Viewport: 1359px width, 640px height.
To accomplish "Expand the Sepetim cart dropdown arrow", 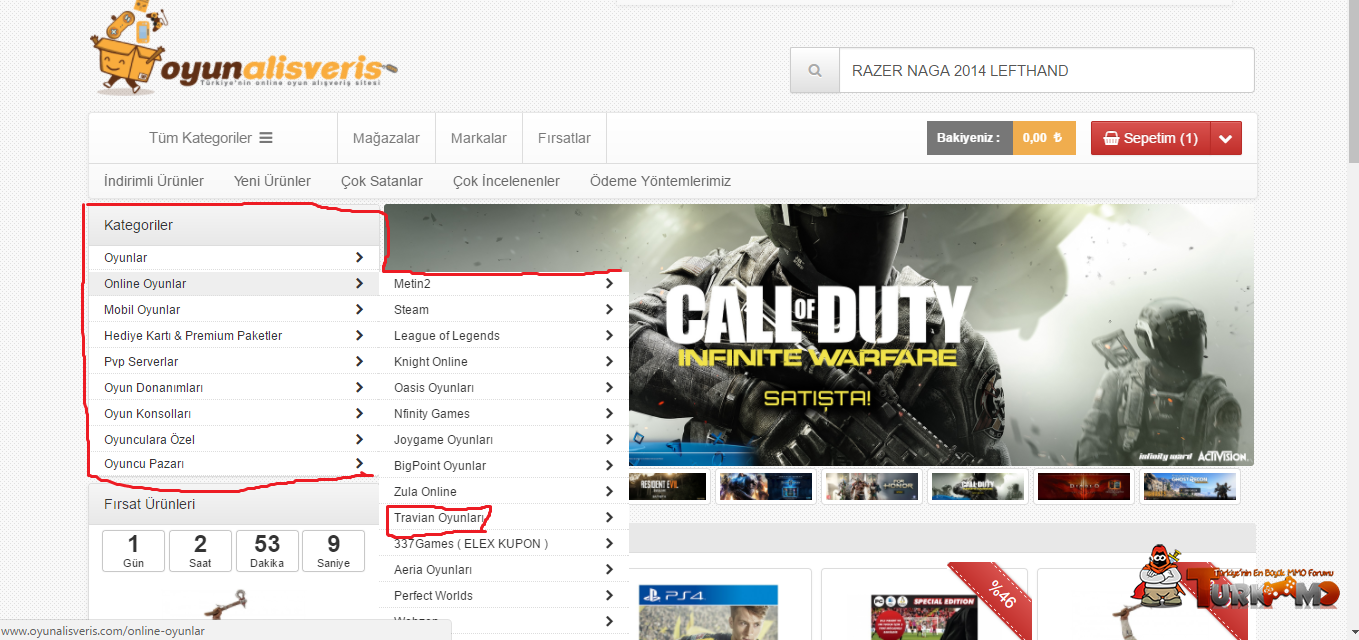I will coord(1226,138).
